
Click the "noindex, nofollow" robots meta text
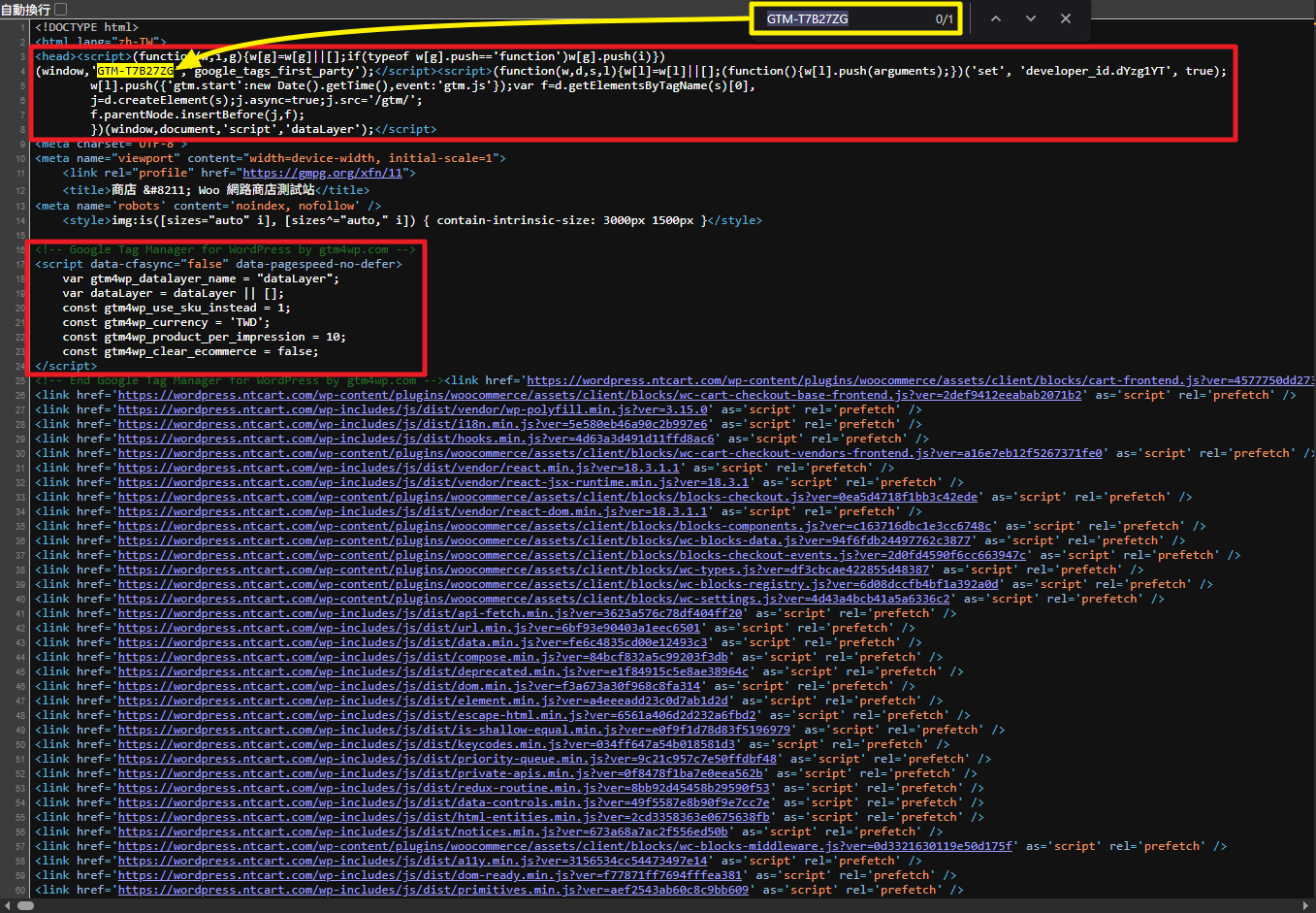coord(300,206)
